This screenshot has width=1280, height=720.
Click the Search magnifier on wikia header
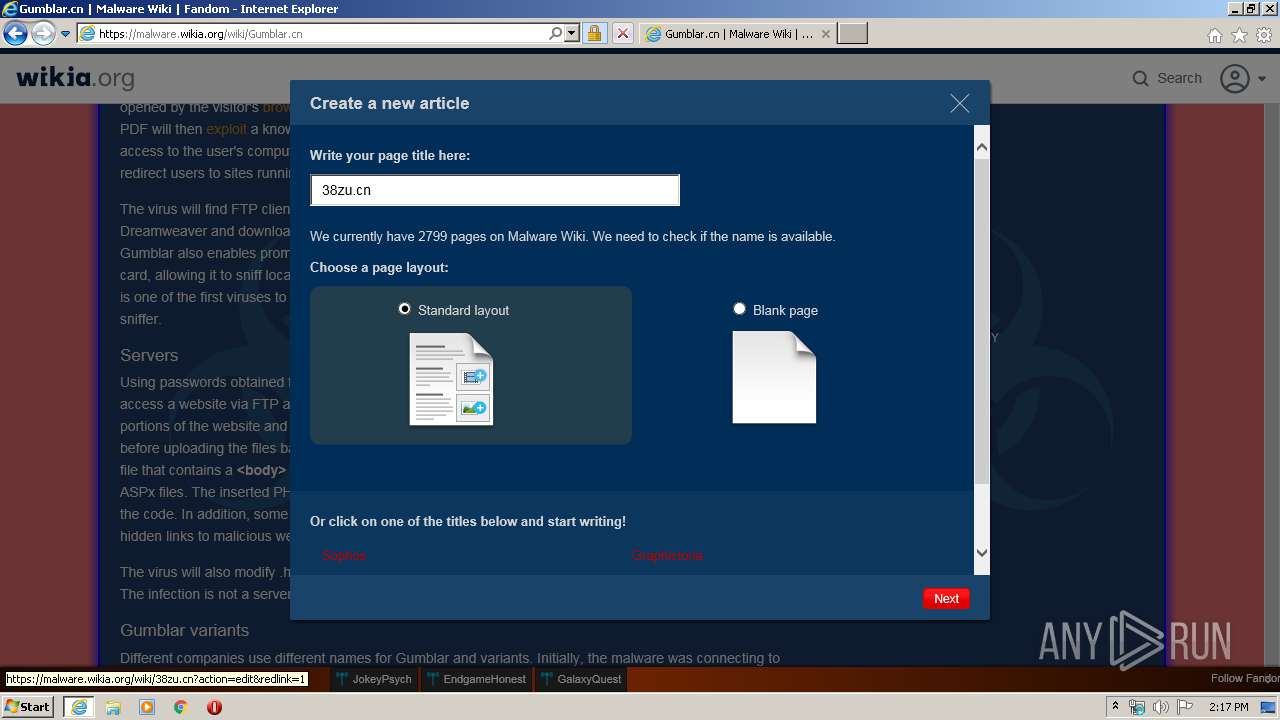point(1140,78)
